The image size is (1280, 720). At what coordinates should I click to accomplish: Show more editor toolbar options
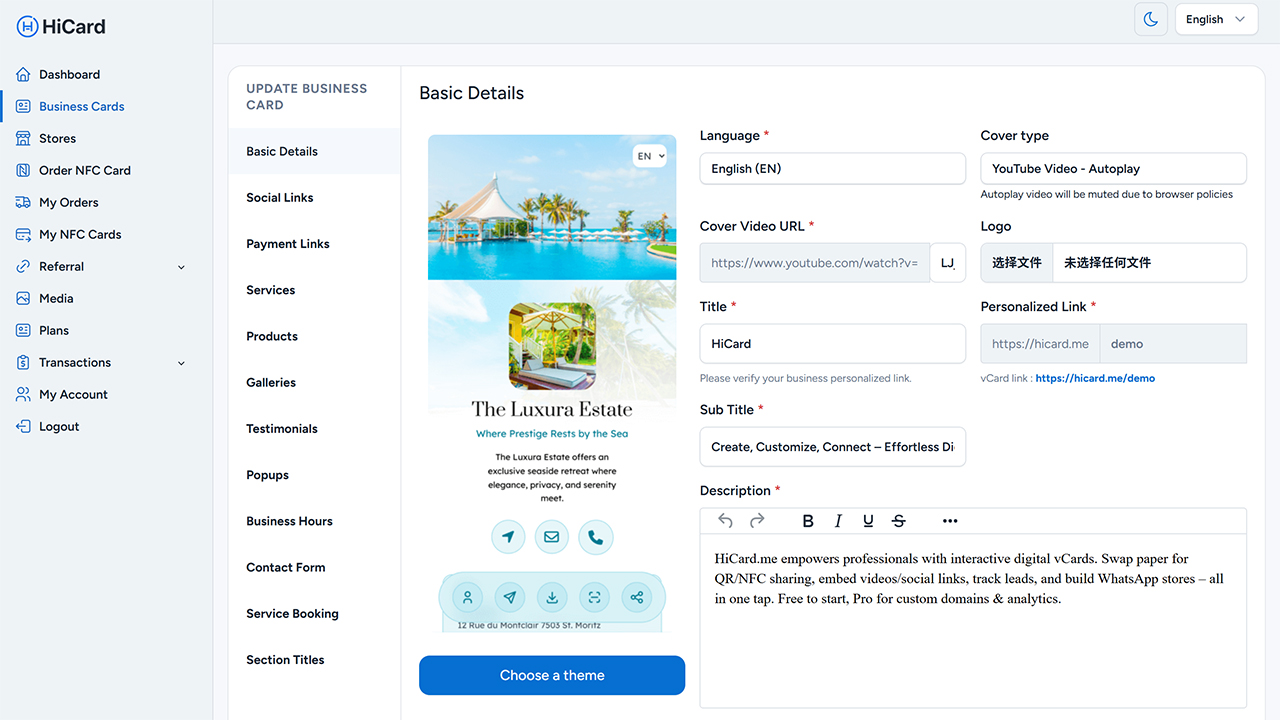(x=950, y=521)
